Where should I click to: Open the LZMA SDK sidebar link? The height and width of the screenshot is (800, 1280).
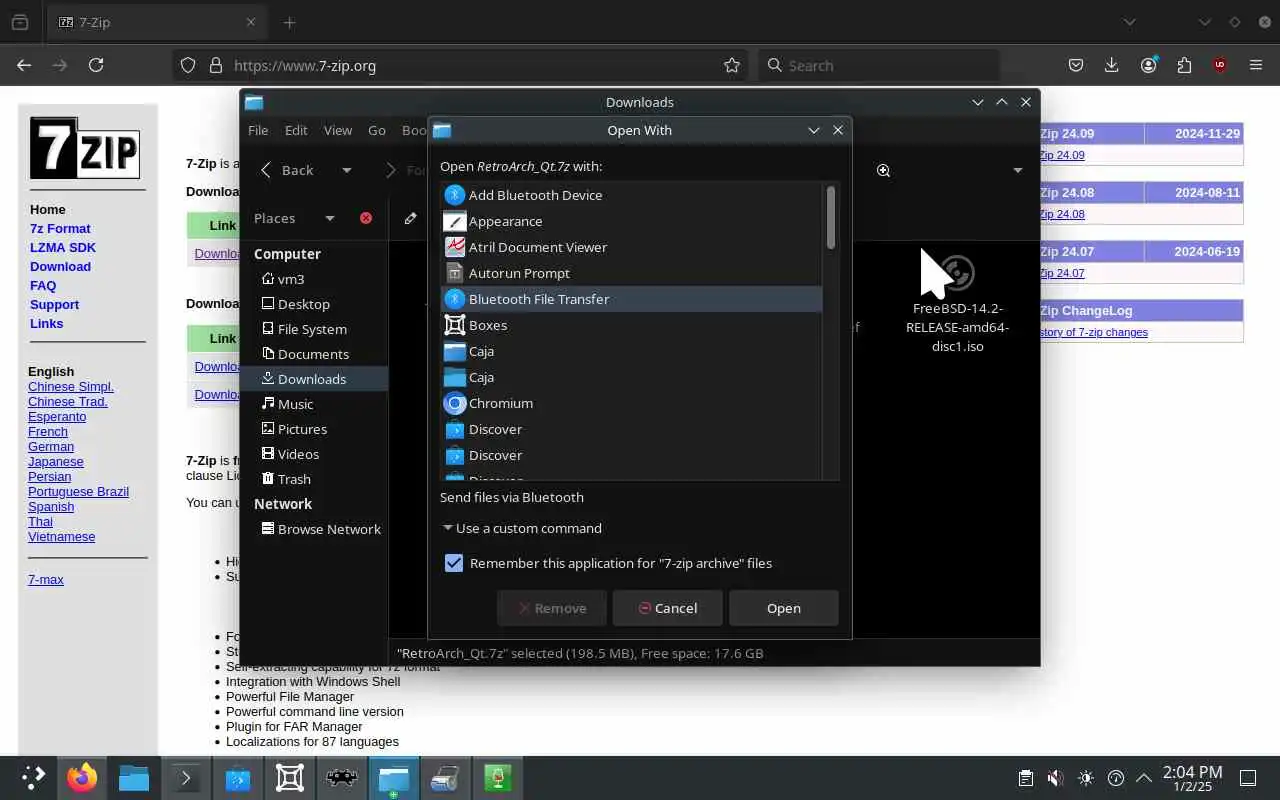(63, 247)
